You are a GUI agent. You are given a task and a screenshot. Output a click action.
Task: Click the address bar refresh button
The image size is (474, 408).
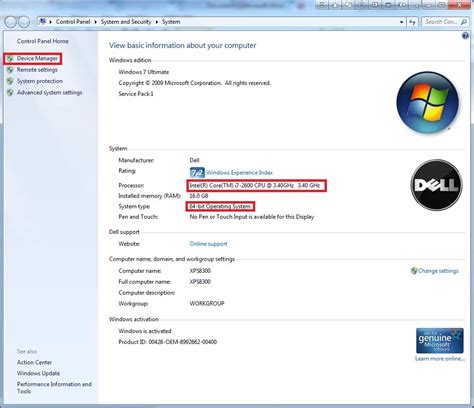pyautogui.click(x=413, y=22)
